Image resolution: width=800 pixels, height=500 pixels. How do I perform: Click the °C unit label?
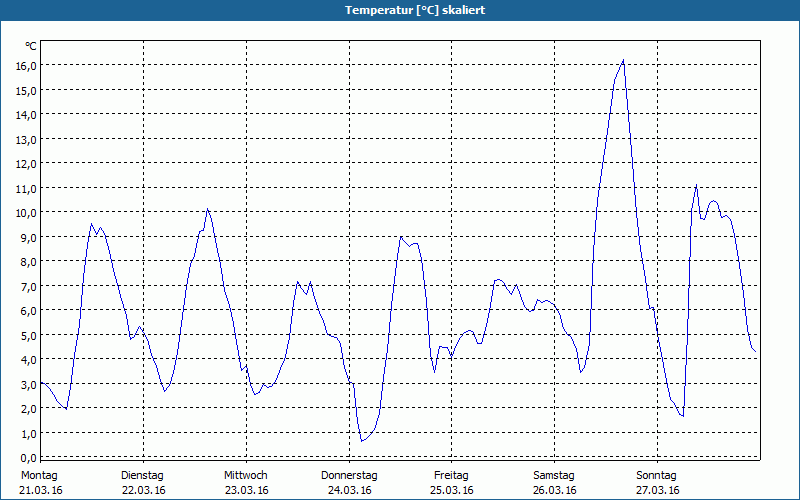(31, 46)
